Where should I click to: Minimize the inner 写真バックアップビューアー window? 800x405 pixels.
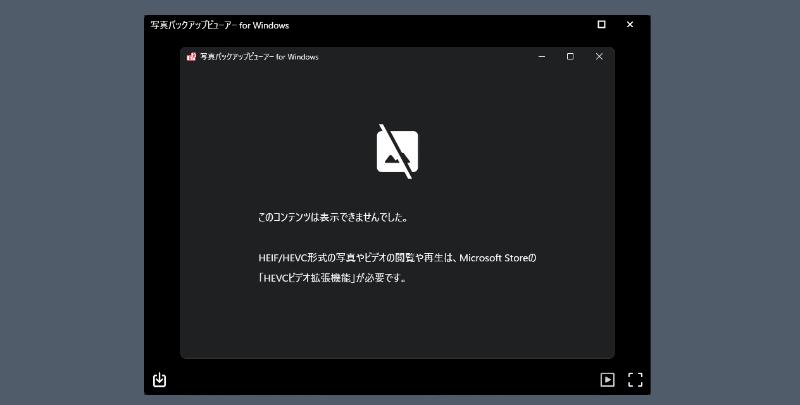point(542,57)
